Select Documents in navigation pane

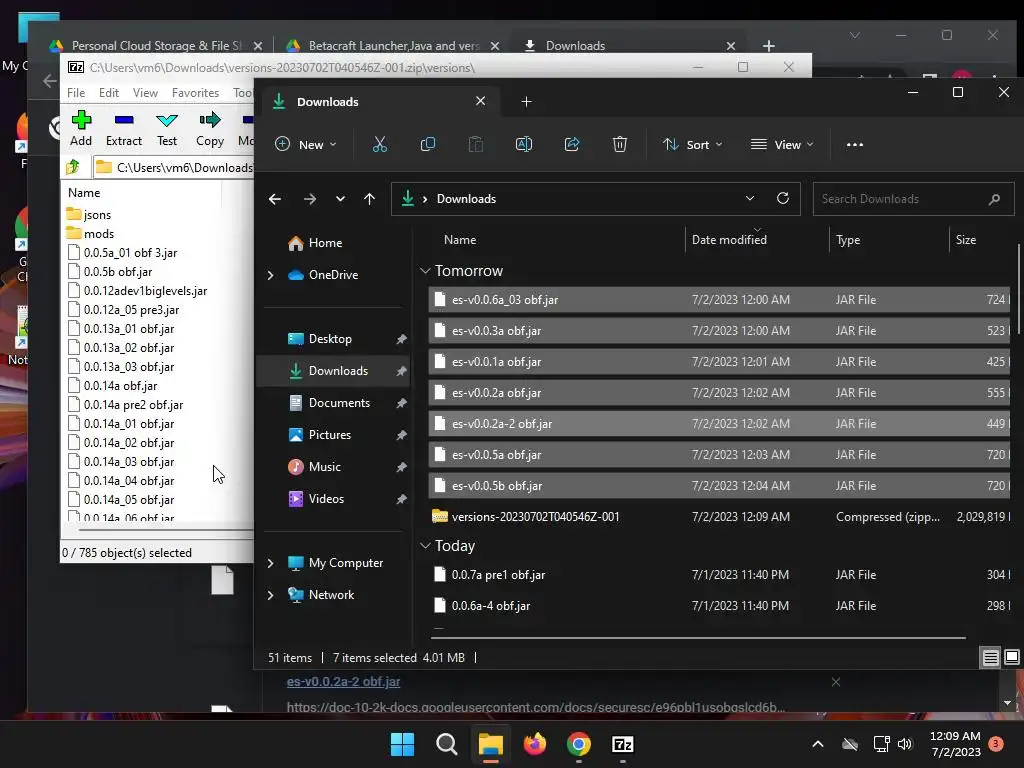click(339, 403)
